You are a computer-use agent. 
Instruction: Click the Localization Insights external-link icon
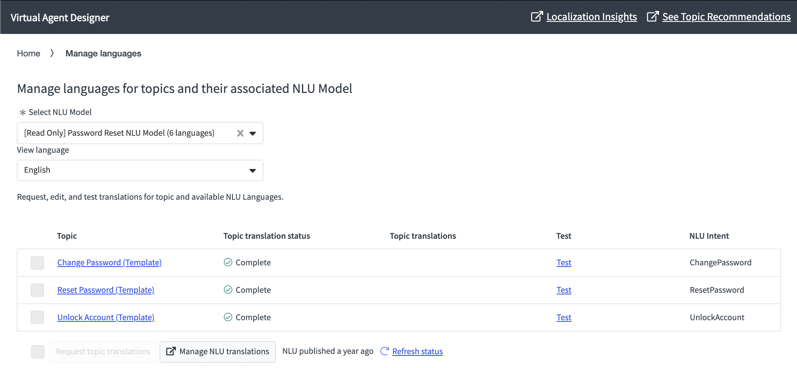point(536,17)
